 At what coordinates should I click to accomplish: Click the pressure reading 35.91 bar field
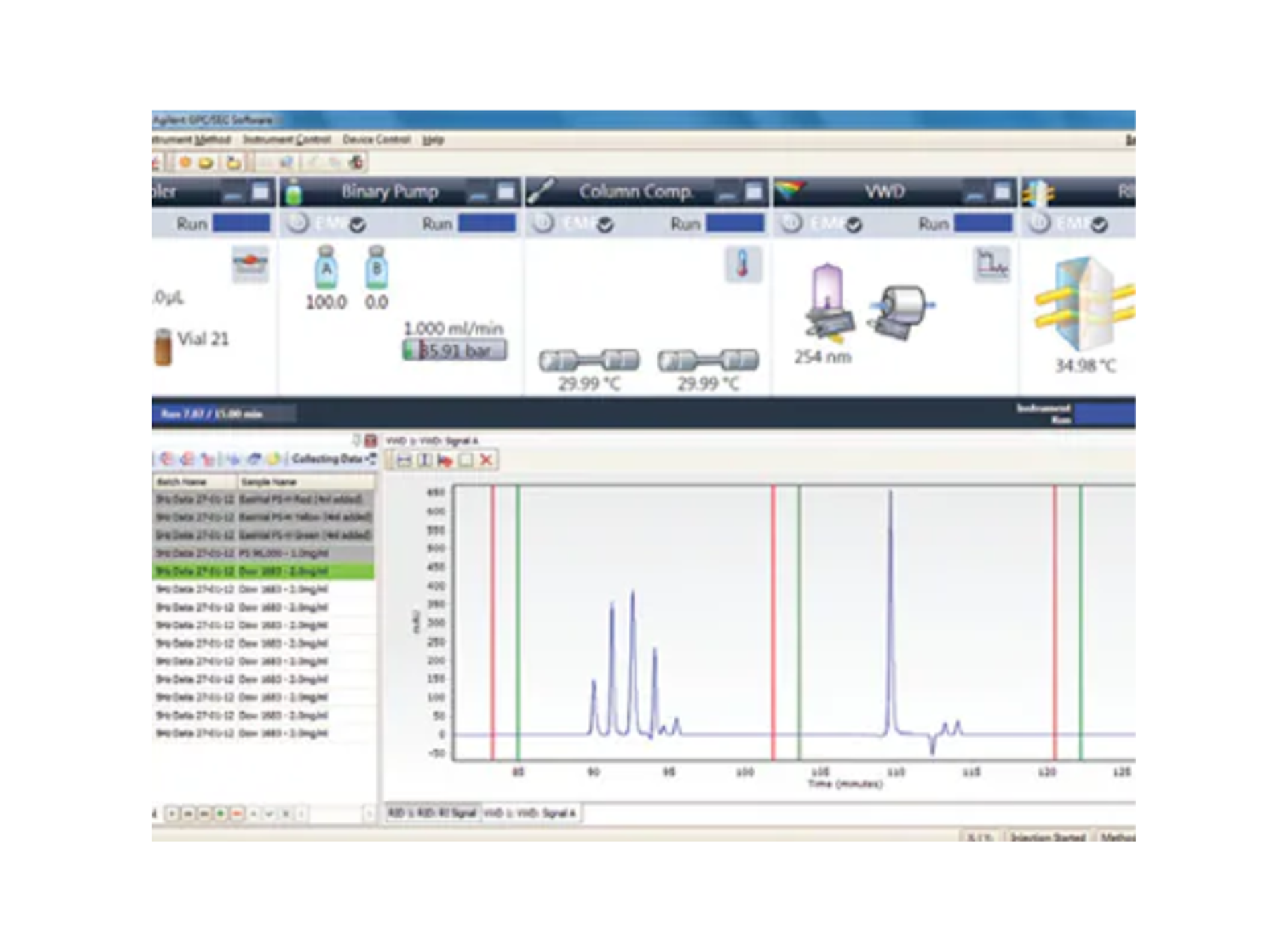coord(455,350)
